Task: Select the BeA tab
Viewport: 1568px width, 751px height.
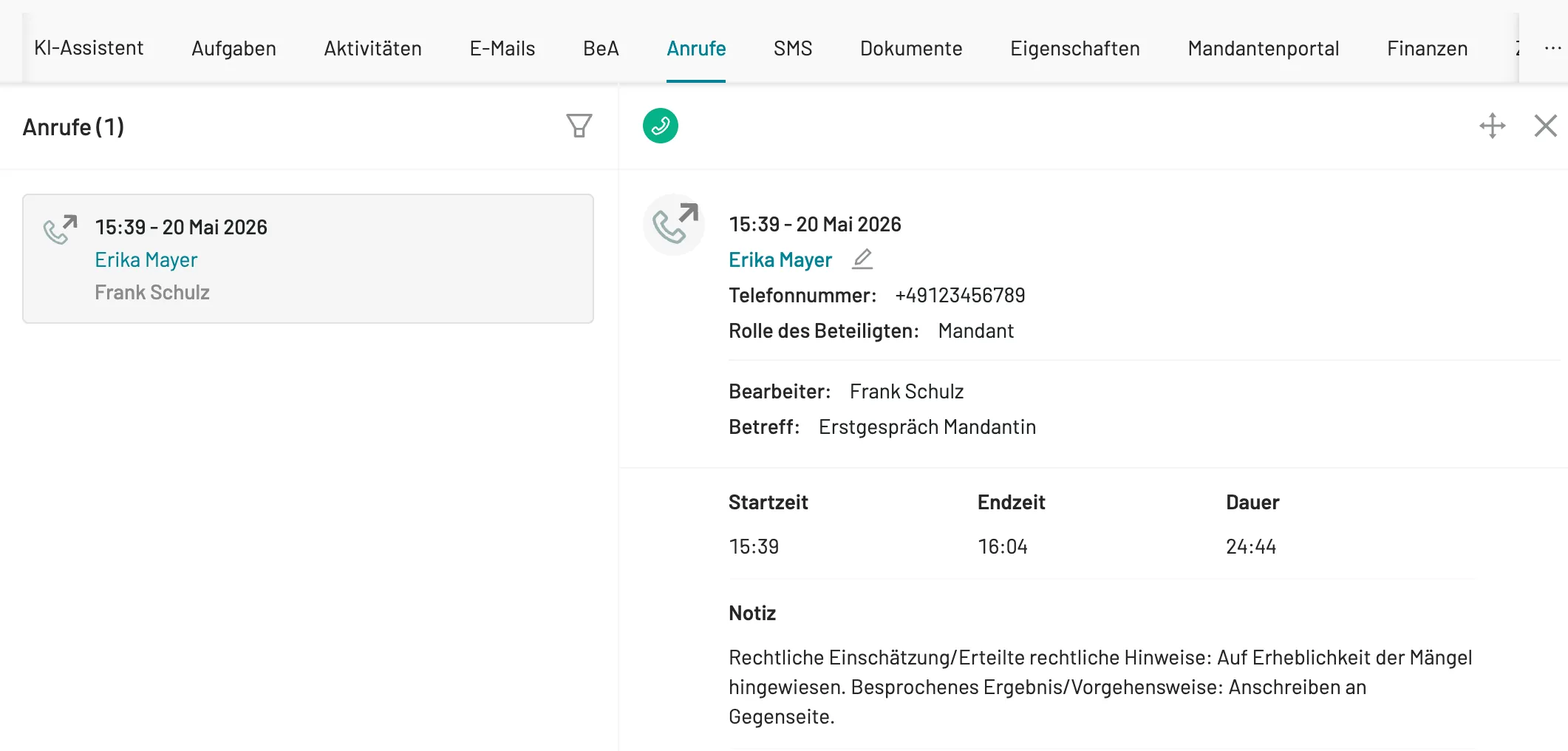Action: (601, 48)
